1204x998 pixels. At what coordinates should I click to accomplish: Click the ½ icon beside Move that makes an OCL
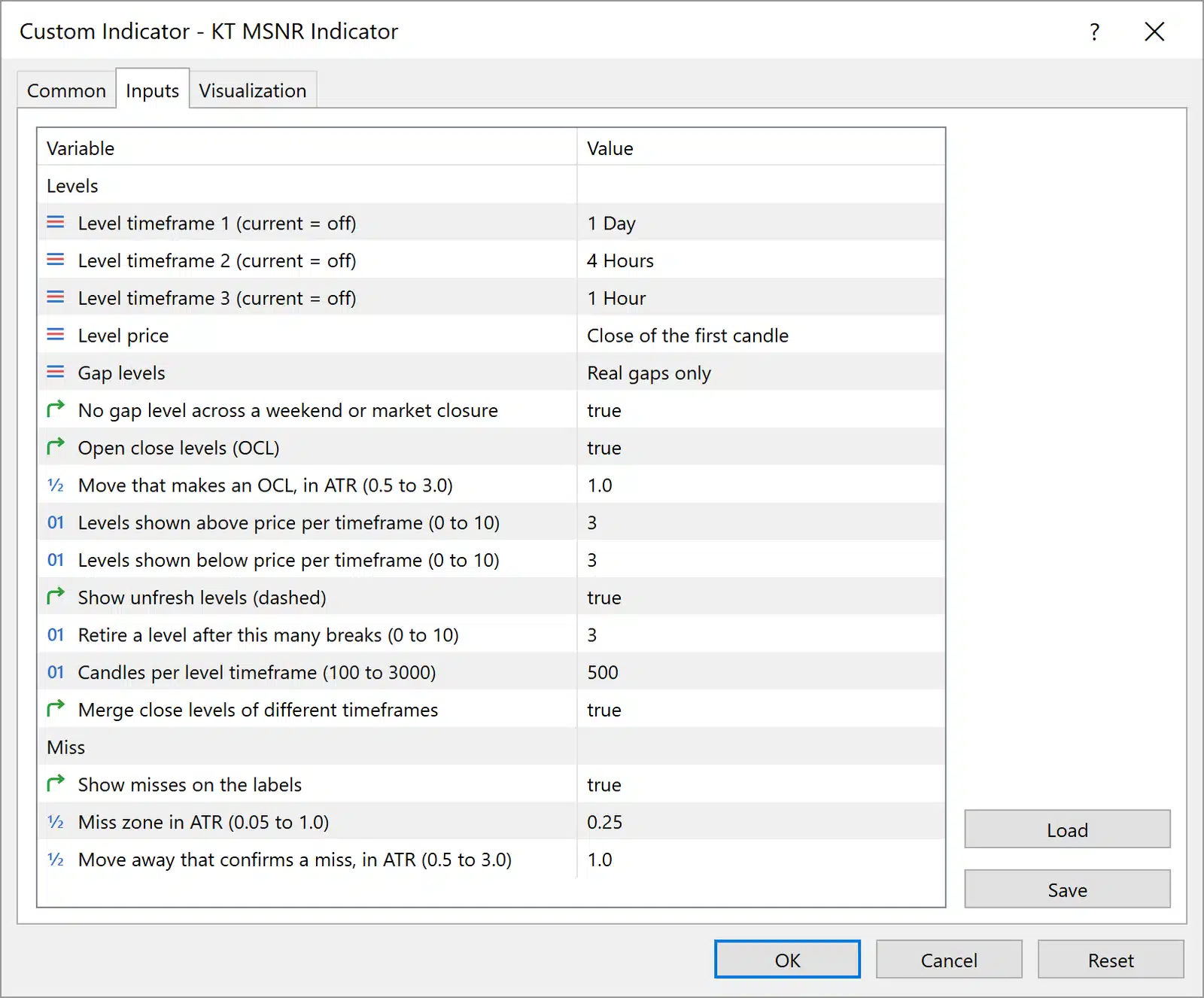click(x=56, y=485)
